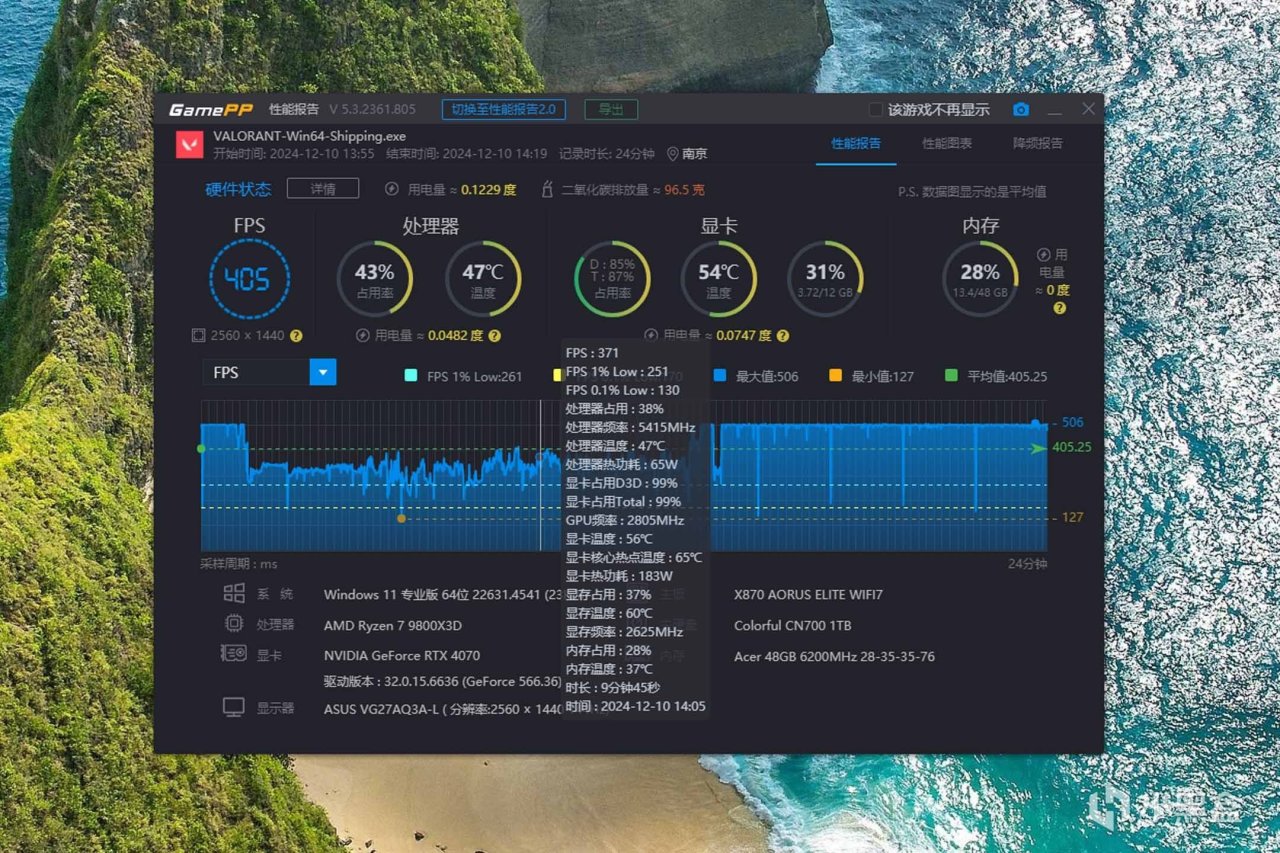Open the FPS metric dropdown

[270, 372]
